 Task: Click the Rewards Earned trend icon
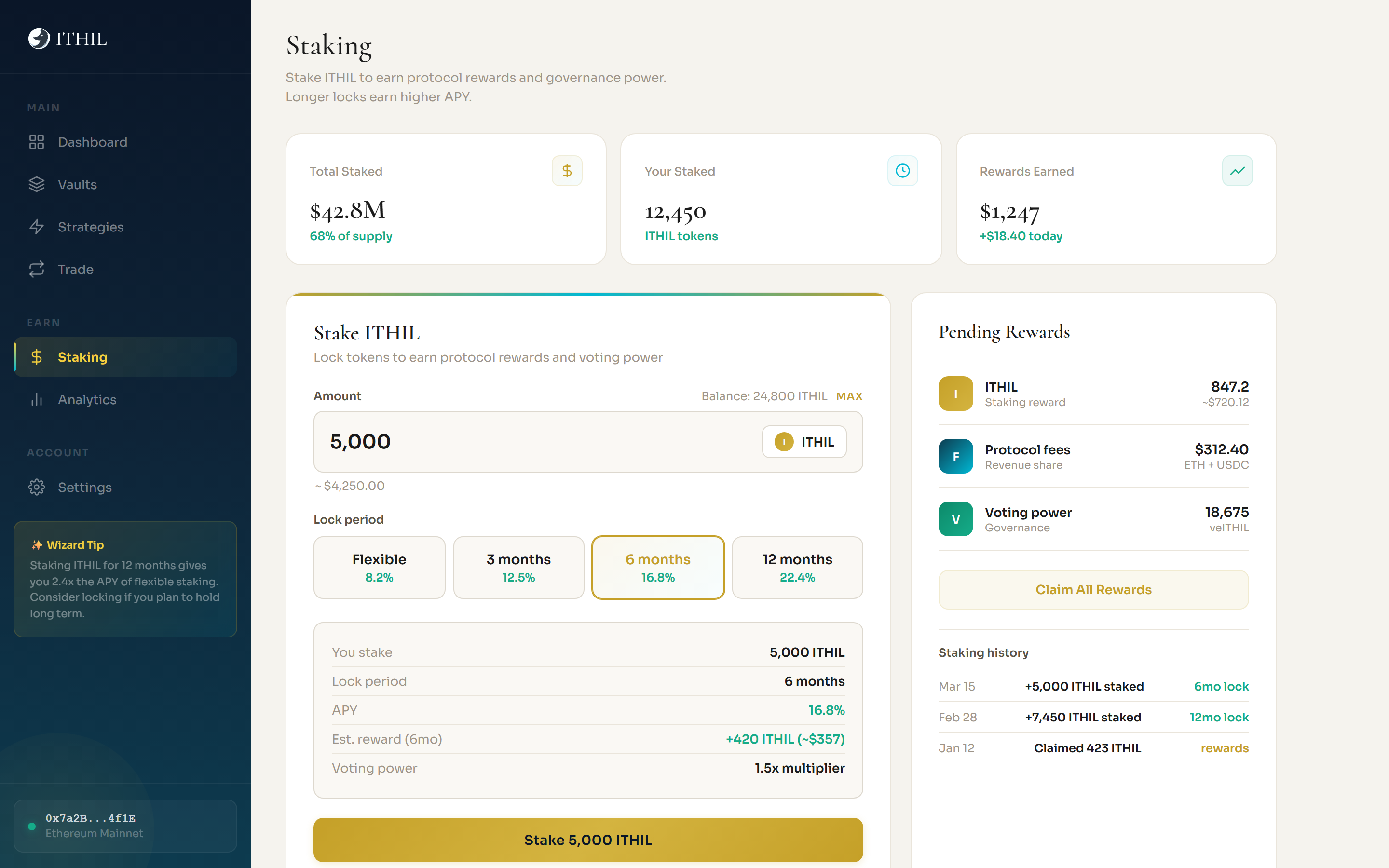1238,171
